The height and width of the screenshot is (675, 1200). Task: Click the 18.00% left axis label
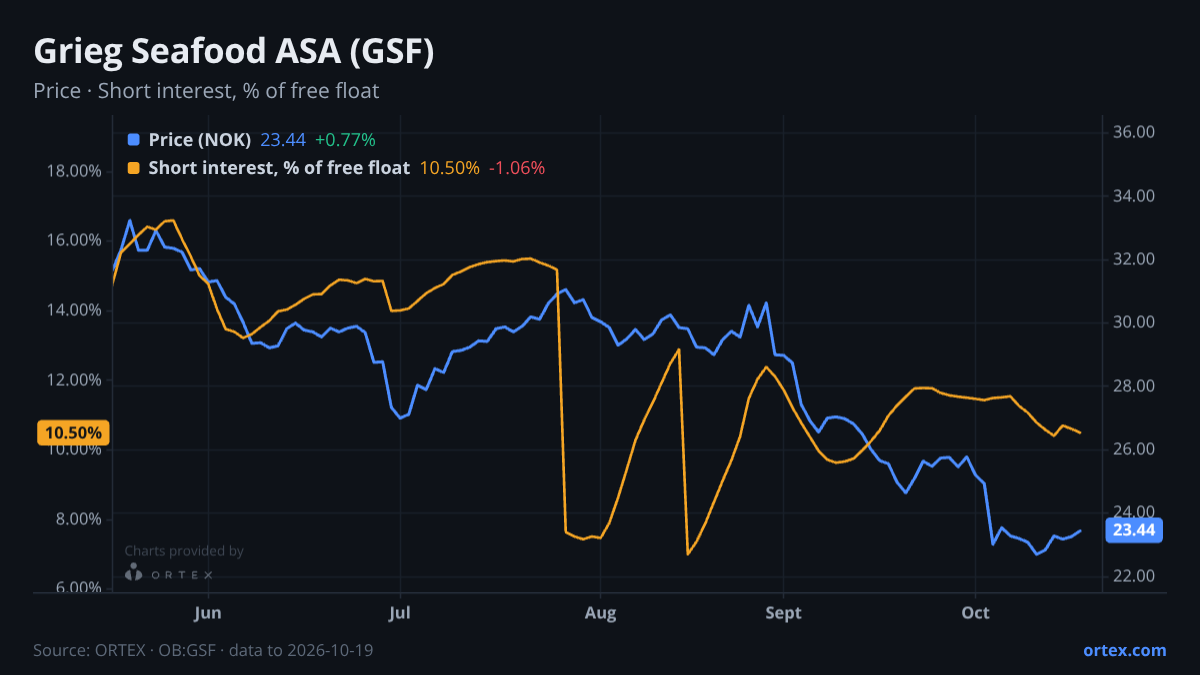[x=74, y=171]
